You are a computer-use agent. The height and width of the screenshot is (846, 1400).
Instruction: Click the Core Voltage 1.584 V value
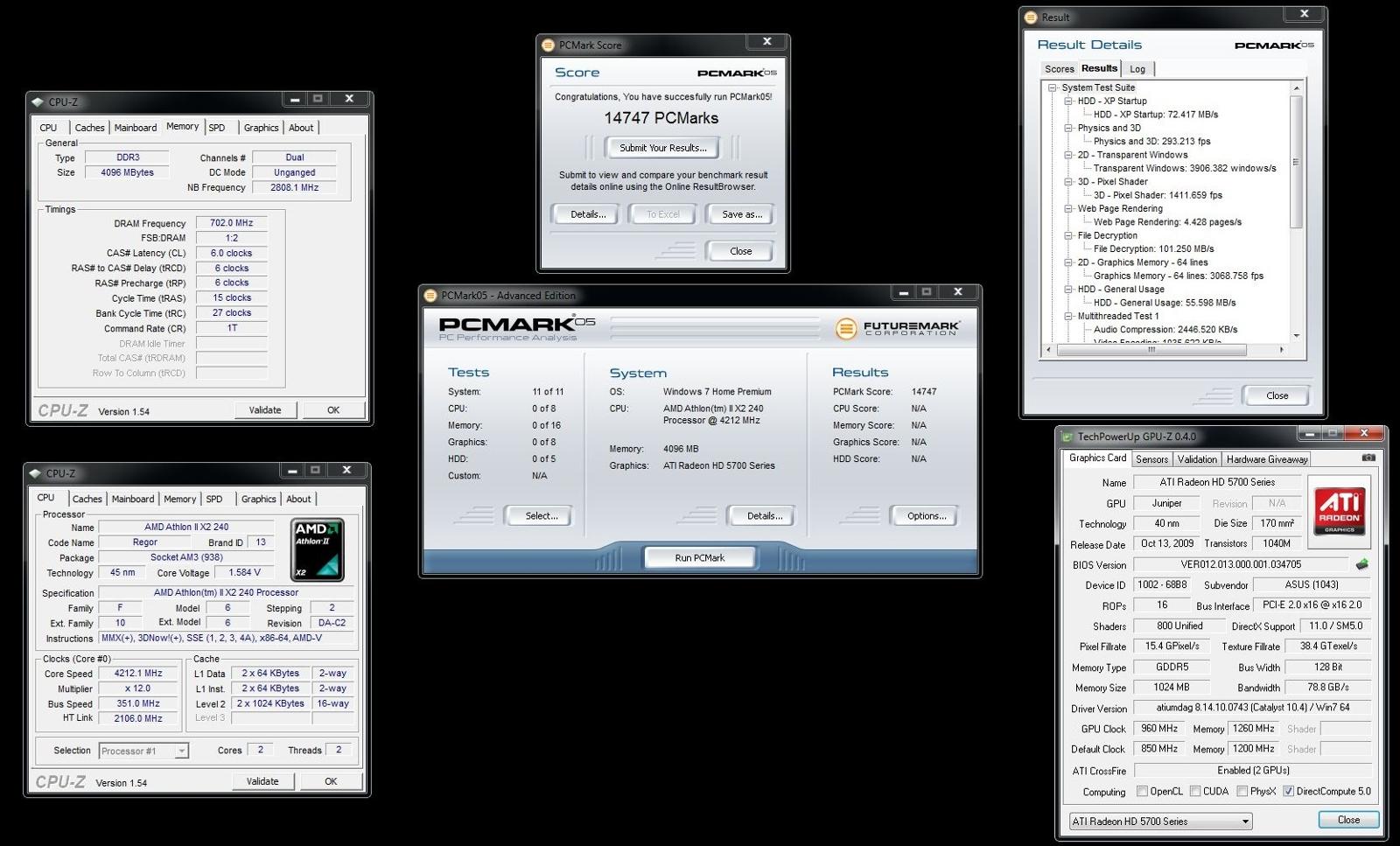[245, 573]
